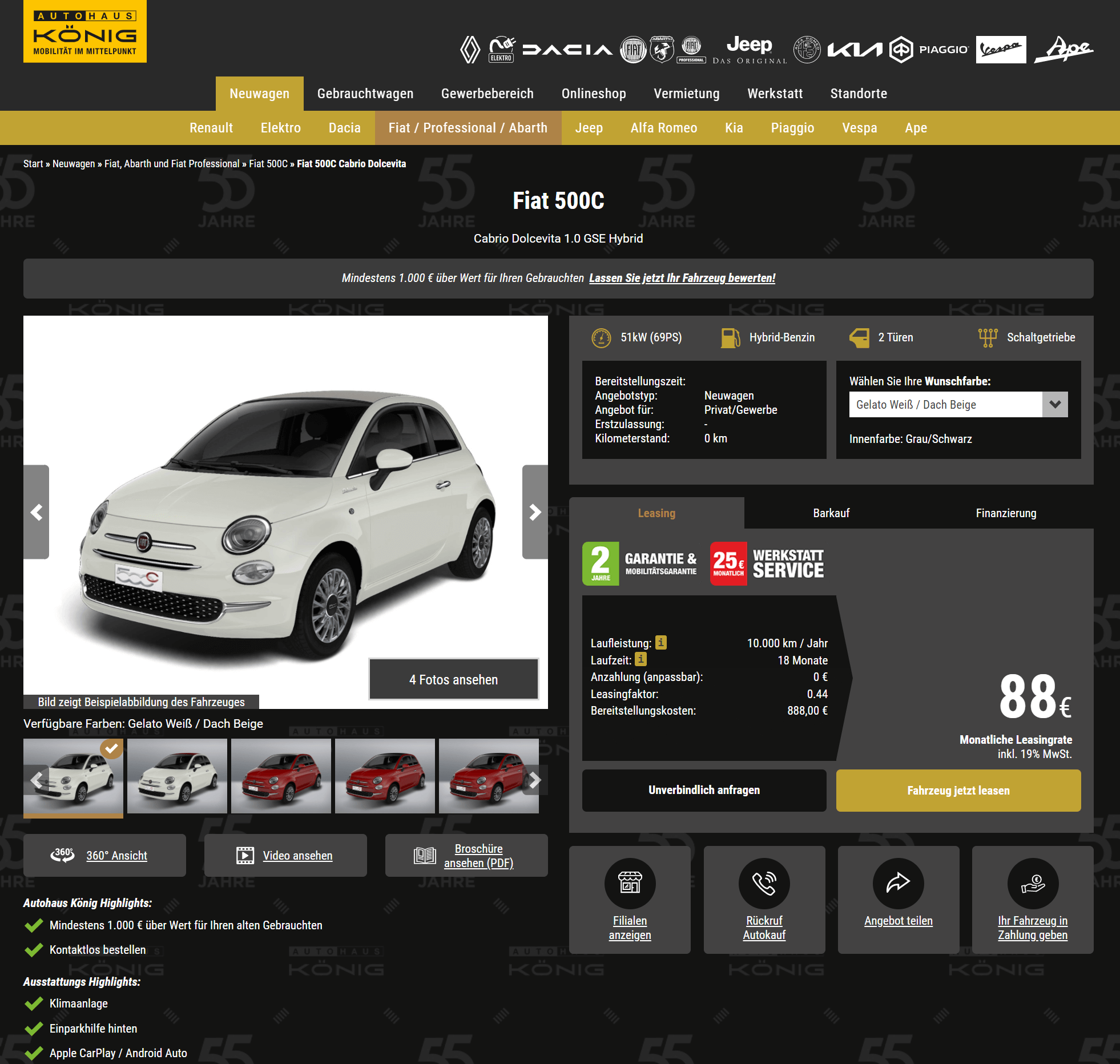Image resolution: width=1120 pixels, height=1064 pixels.
Task: Click the Fahrzeug in Zahlung geben icon
Action: coord(1033,883)
